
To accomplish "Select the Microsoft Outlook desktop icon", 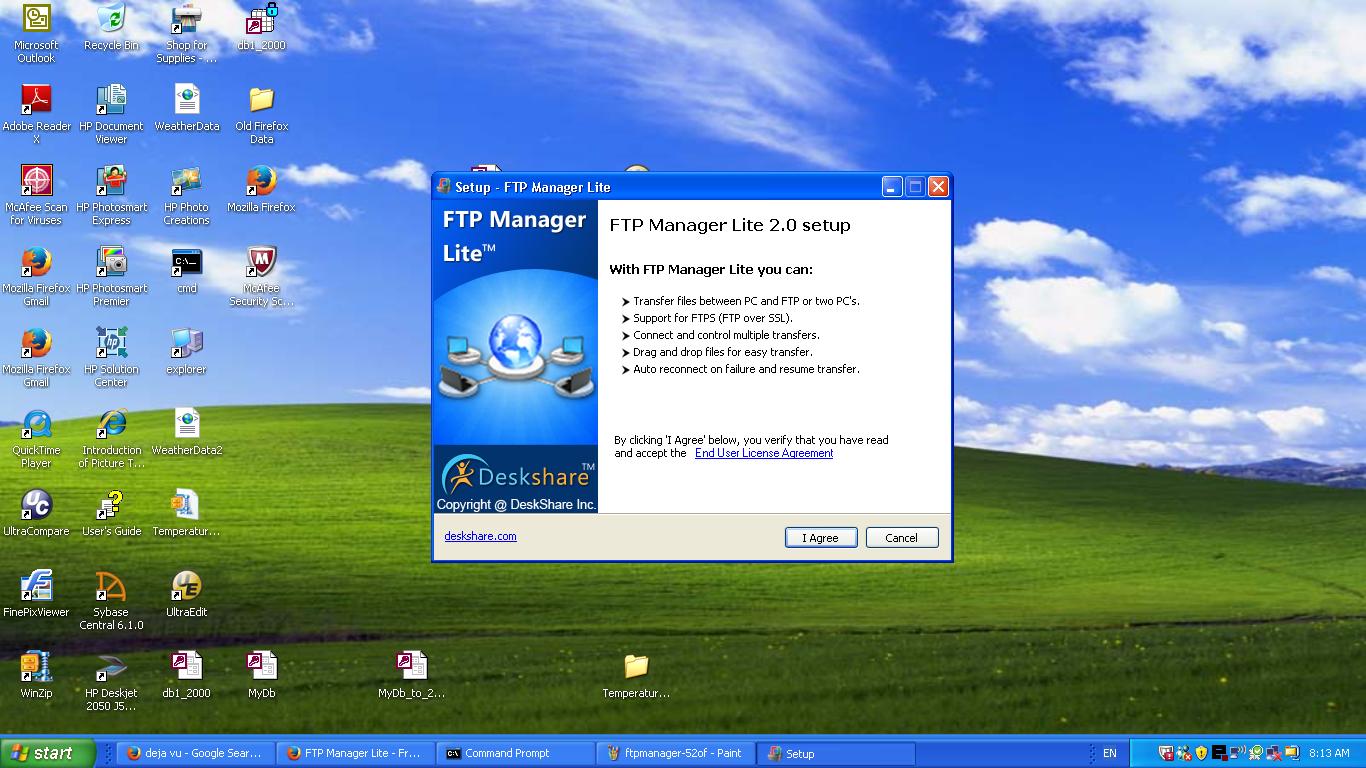I will pos(37,20).
